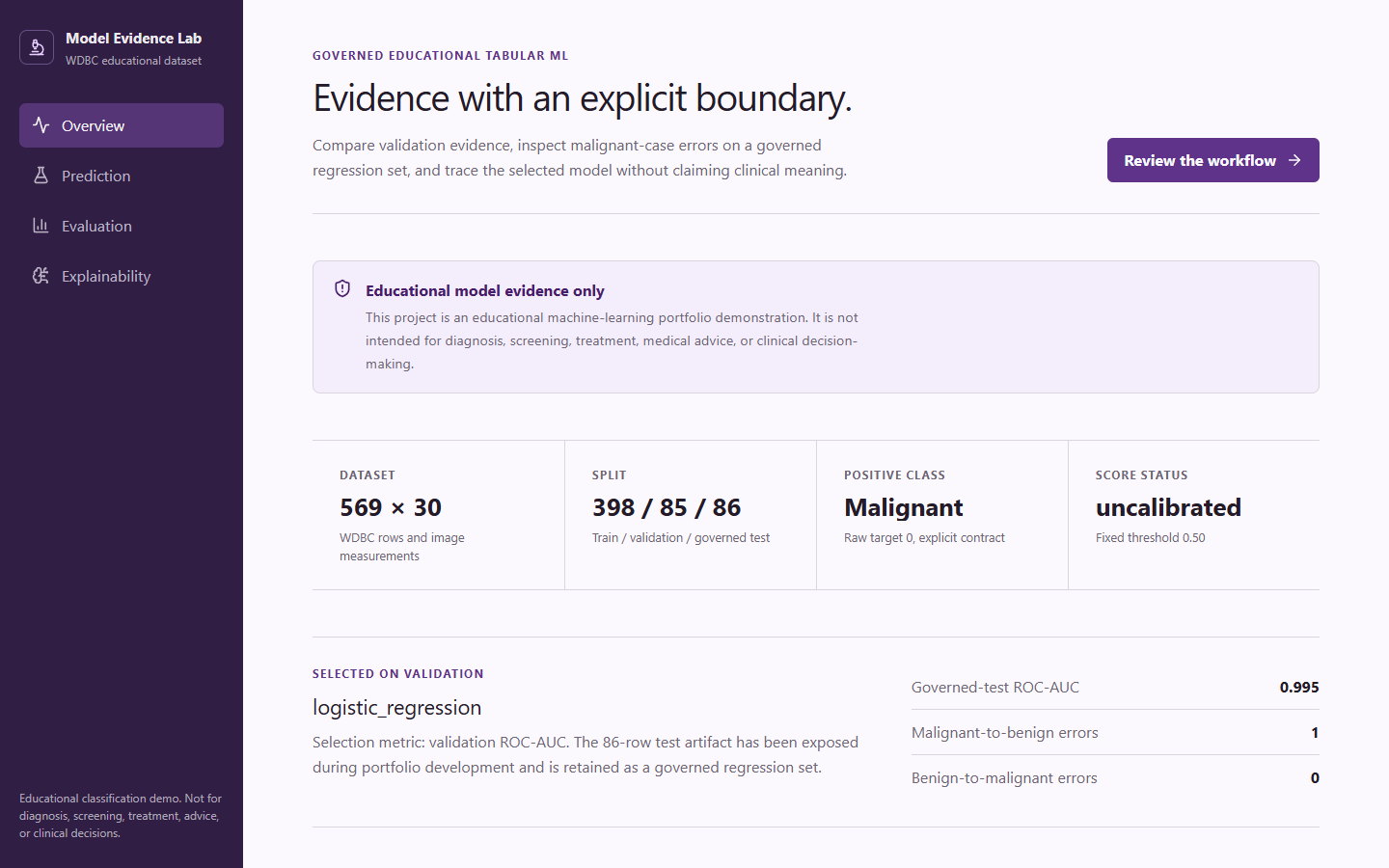Click the Review the workflow button
The width and height of the screenshot is (1389, 868).
(x=1212, y=160)
